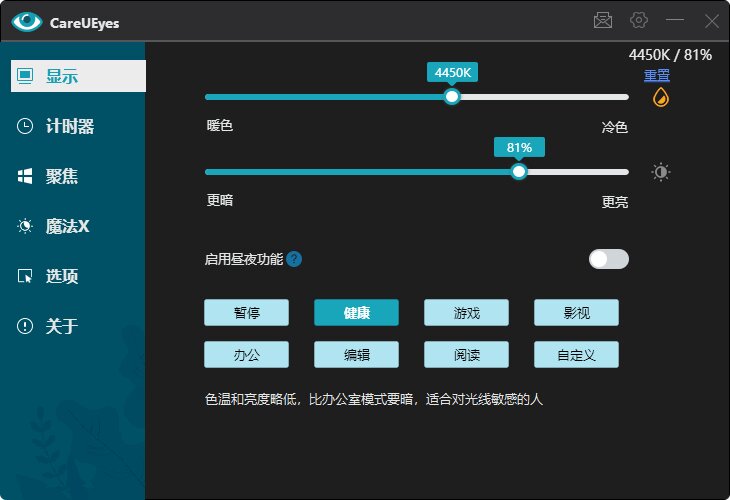This screenshot has height=500, width=730.
Task: Click the 启用昼夜功能 label text
Action: tap(244, 259)
